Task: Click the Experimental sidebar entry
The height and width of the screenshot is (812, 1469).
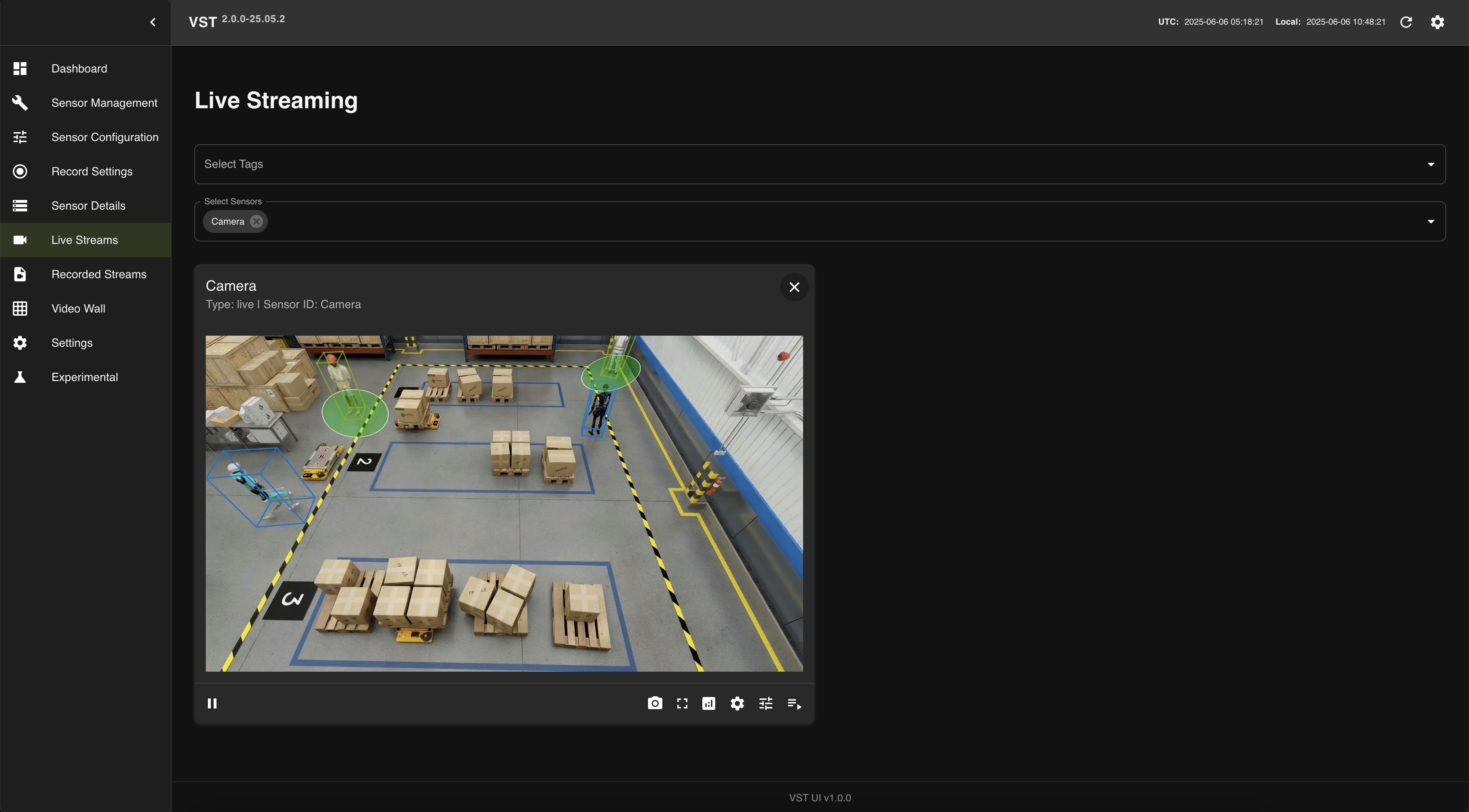Action: pos(84,377)
